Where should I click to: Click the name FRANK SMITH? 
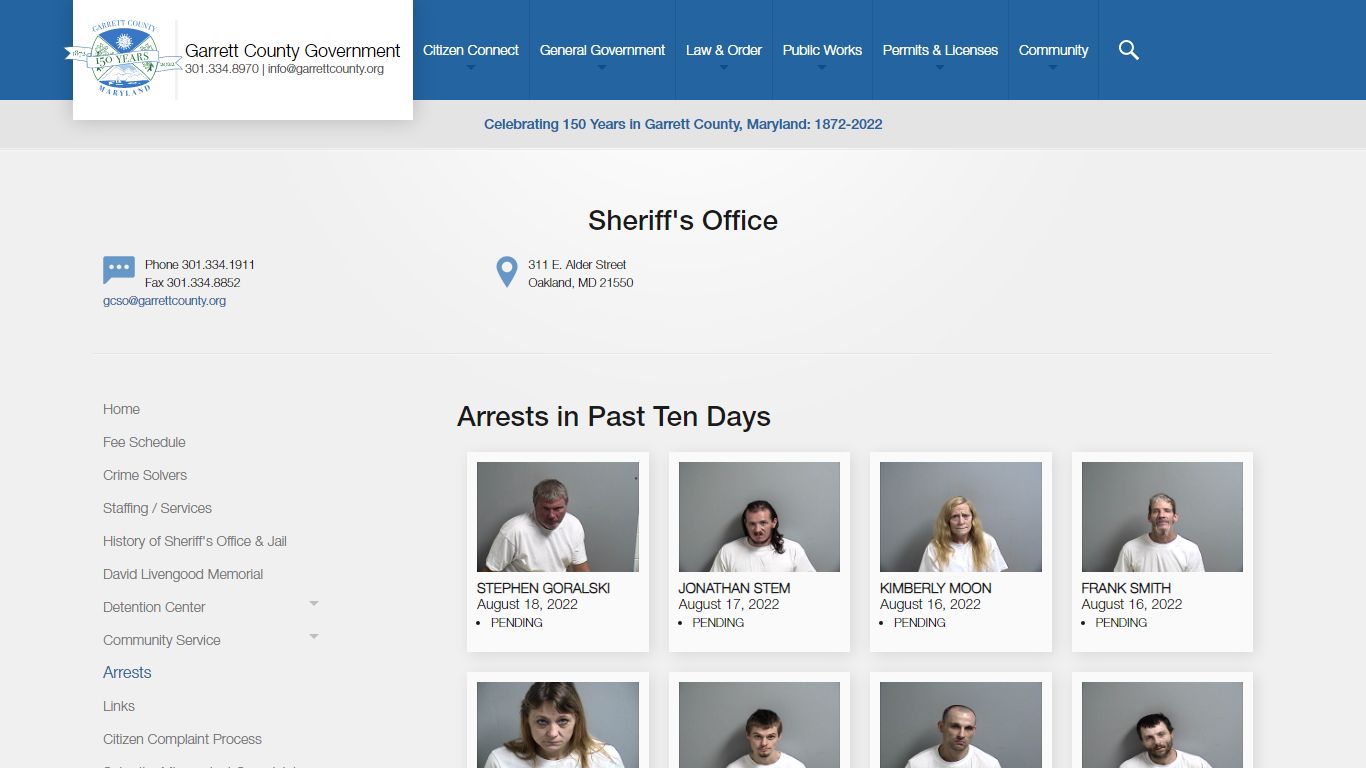tap(1126, 588)
